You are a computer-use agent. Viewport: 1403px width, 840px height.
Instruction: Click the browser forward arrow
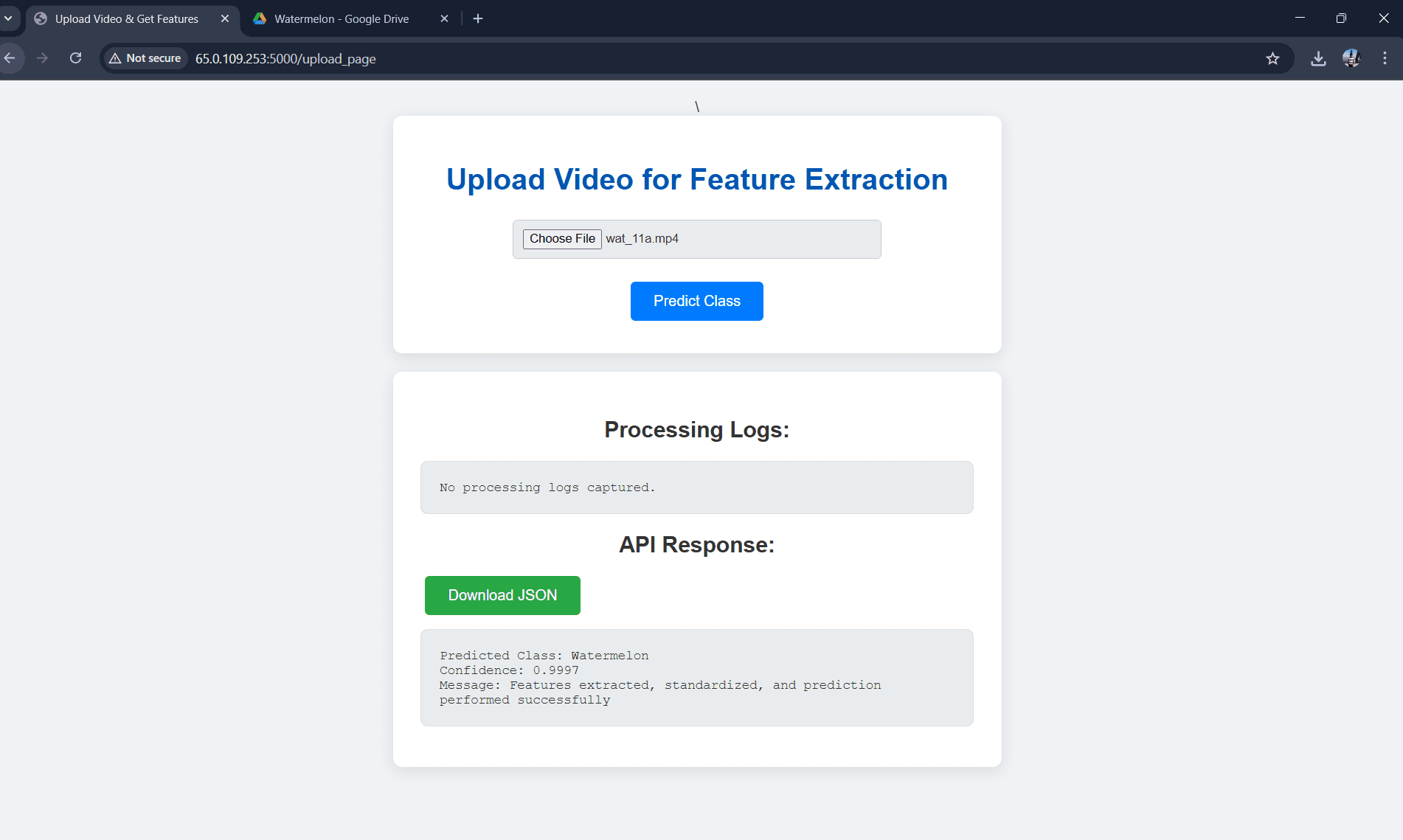[42, 58]
